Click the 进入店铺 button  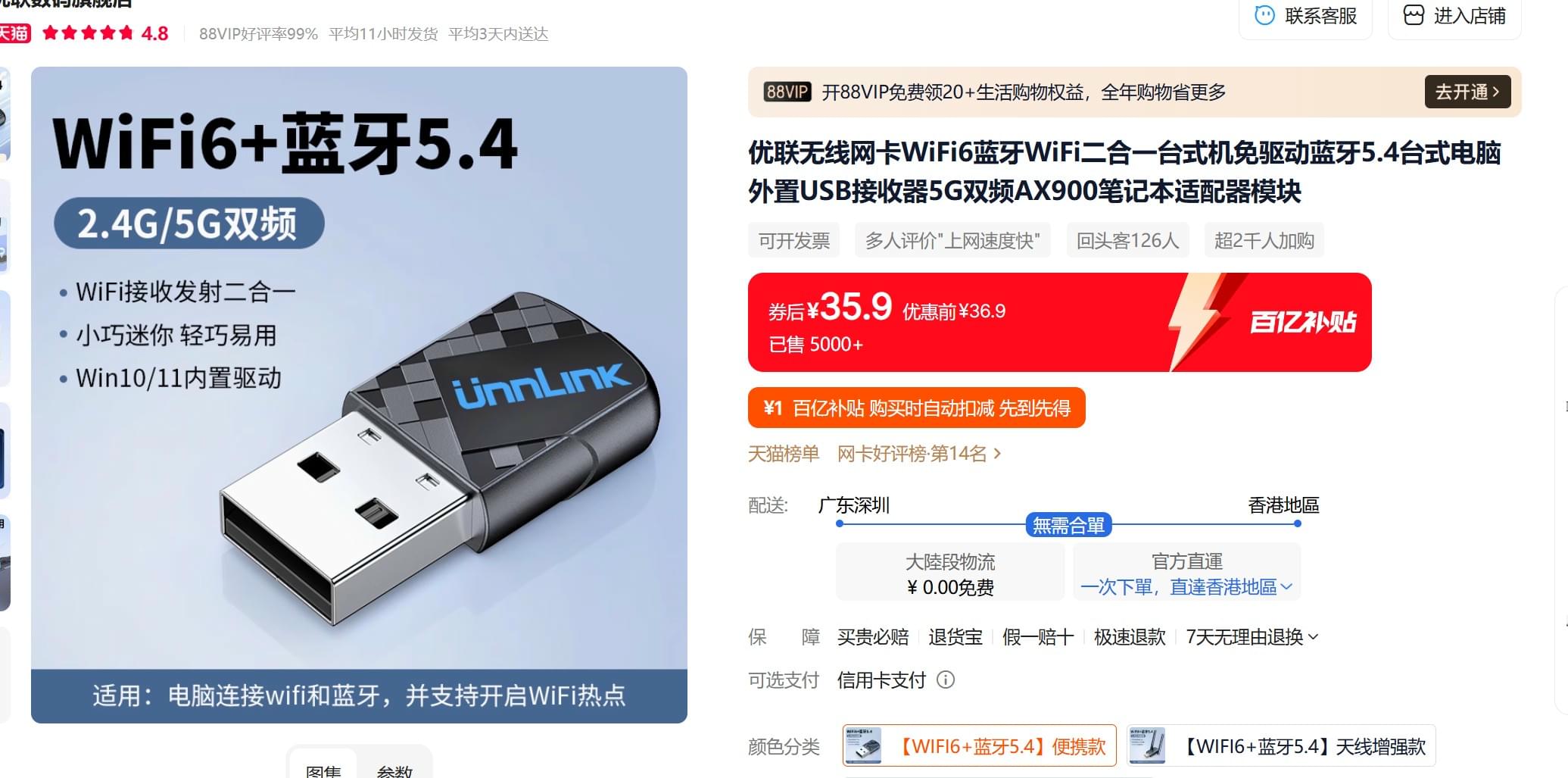click(x=1454, y=16)
